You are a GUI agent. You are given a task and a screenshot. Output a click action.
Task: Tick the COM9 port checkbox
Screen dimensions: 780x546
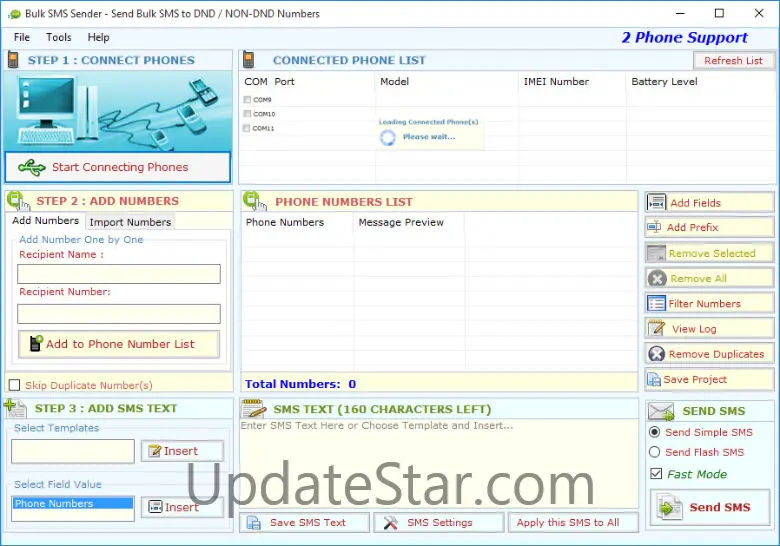point(247,99)
